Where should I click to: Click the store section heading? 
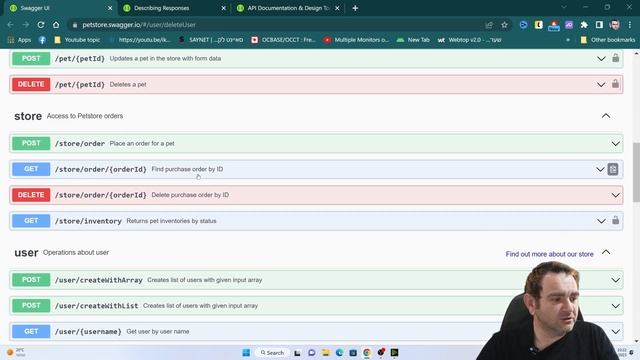tap(28, 116)
